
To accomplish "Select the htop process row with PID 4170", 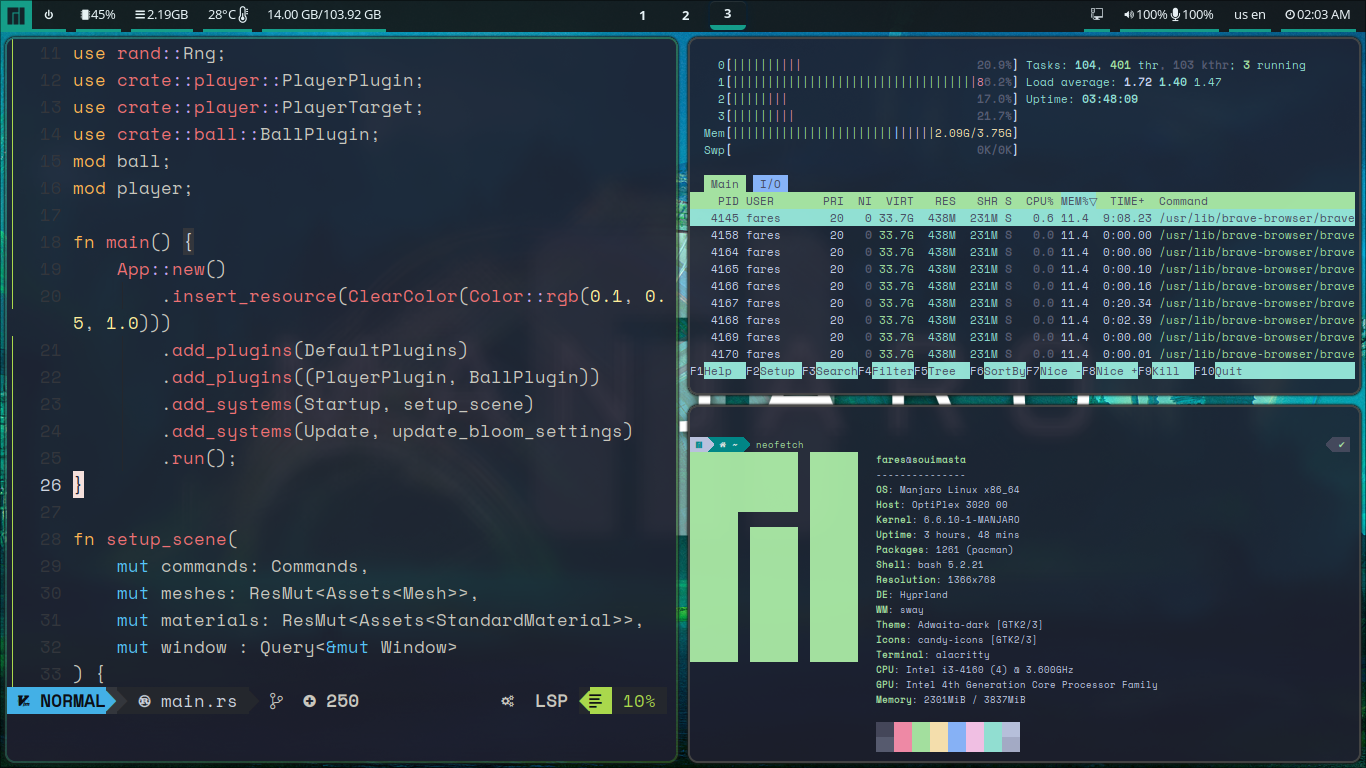I will tap(1022, 354).
